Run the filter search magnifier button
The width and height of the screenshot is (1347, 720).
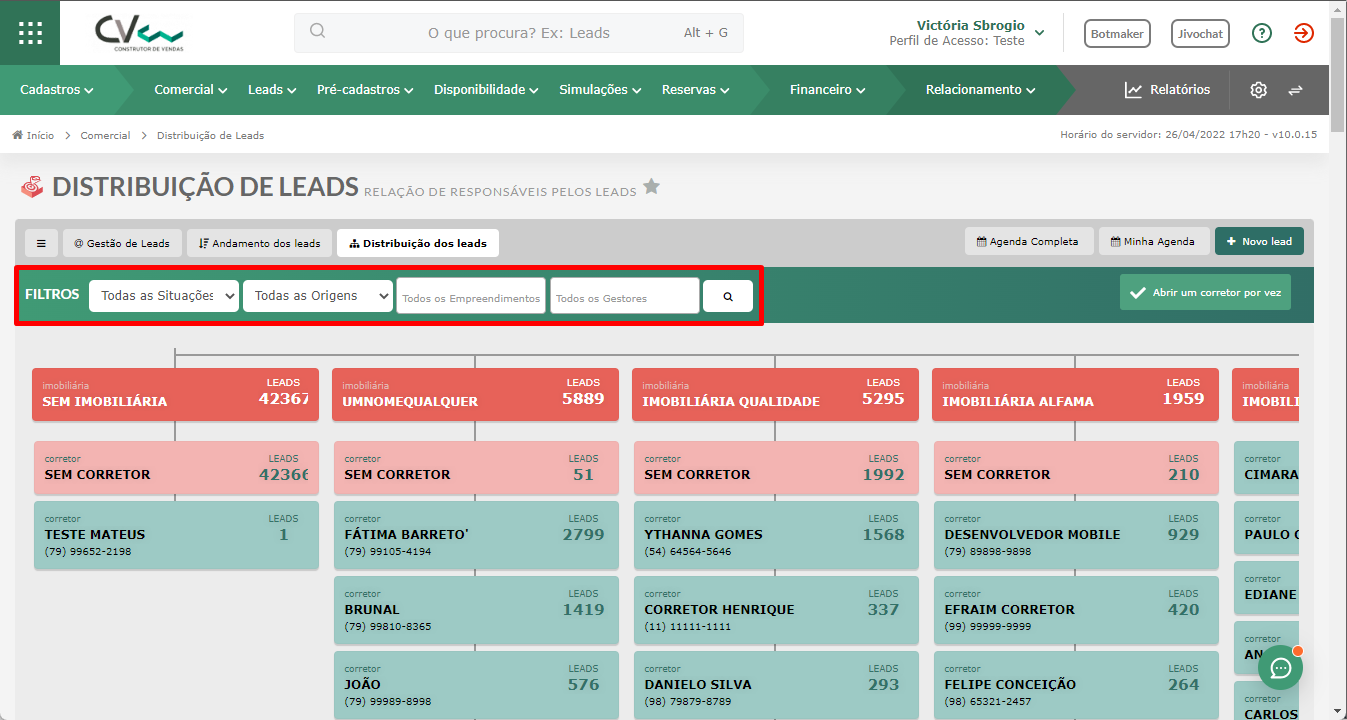728,296
